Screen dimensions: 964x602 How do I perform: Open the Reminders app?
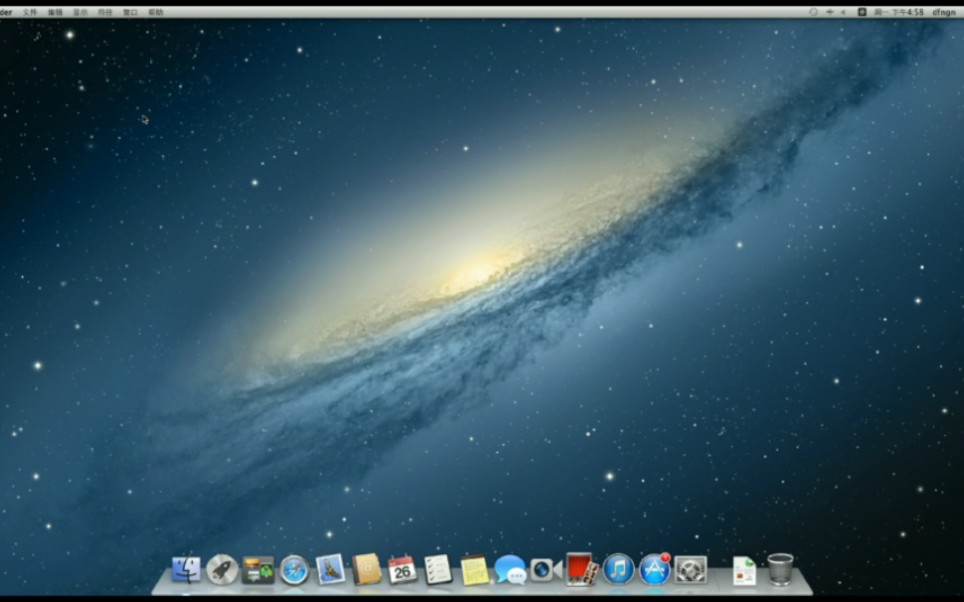point(438,572)
